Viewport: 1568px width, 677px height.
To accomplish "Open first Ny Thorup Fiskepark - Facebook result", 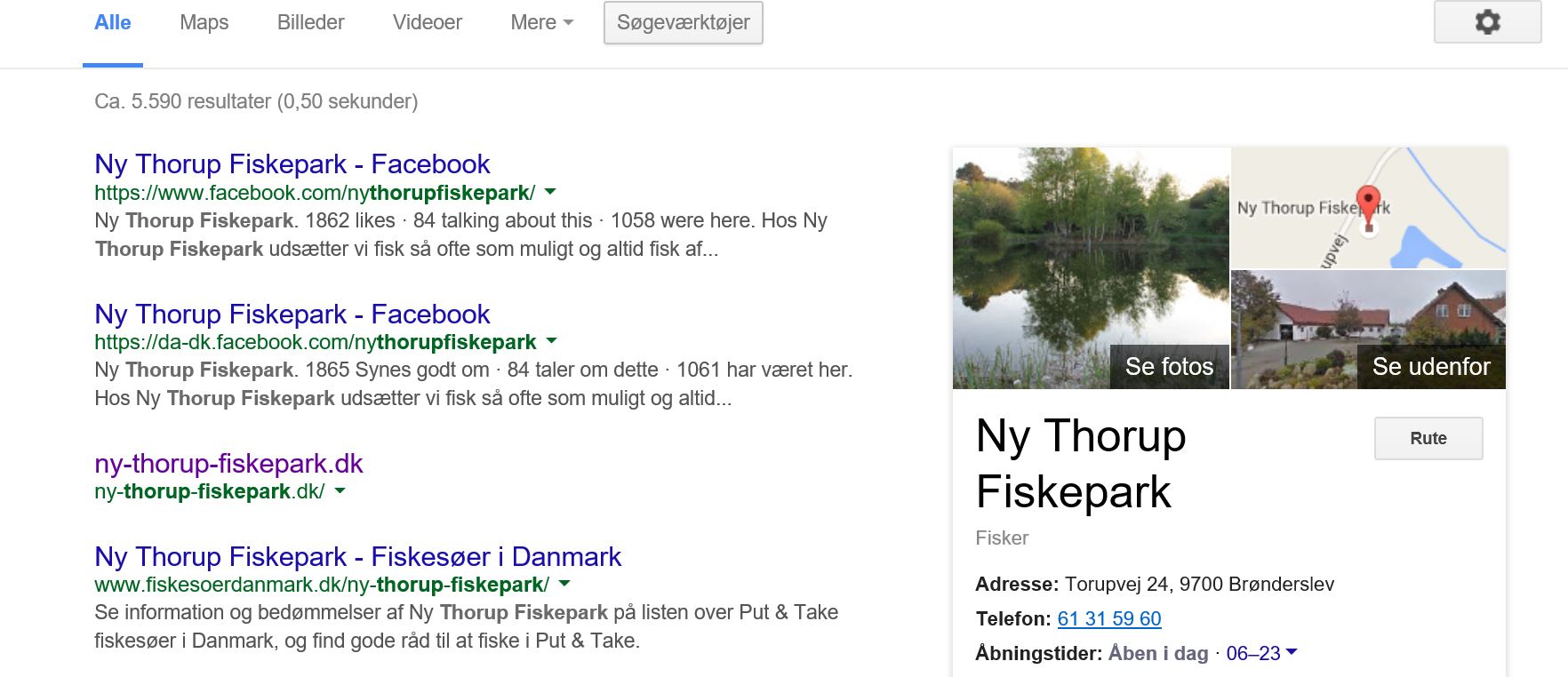I will (292, 164).
